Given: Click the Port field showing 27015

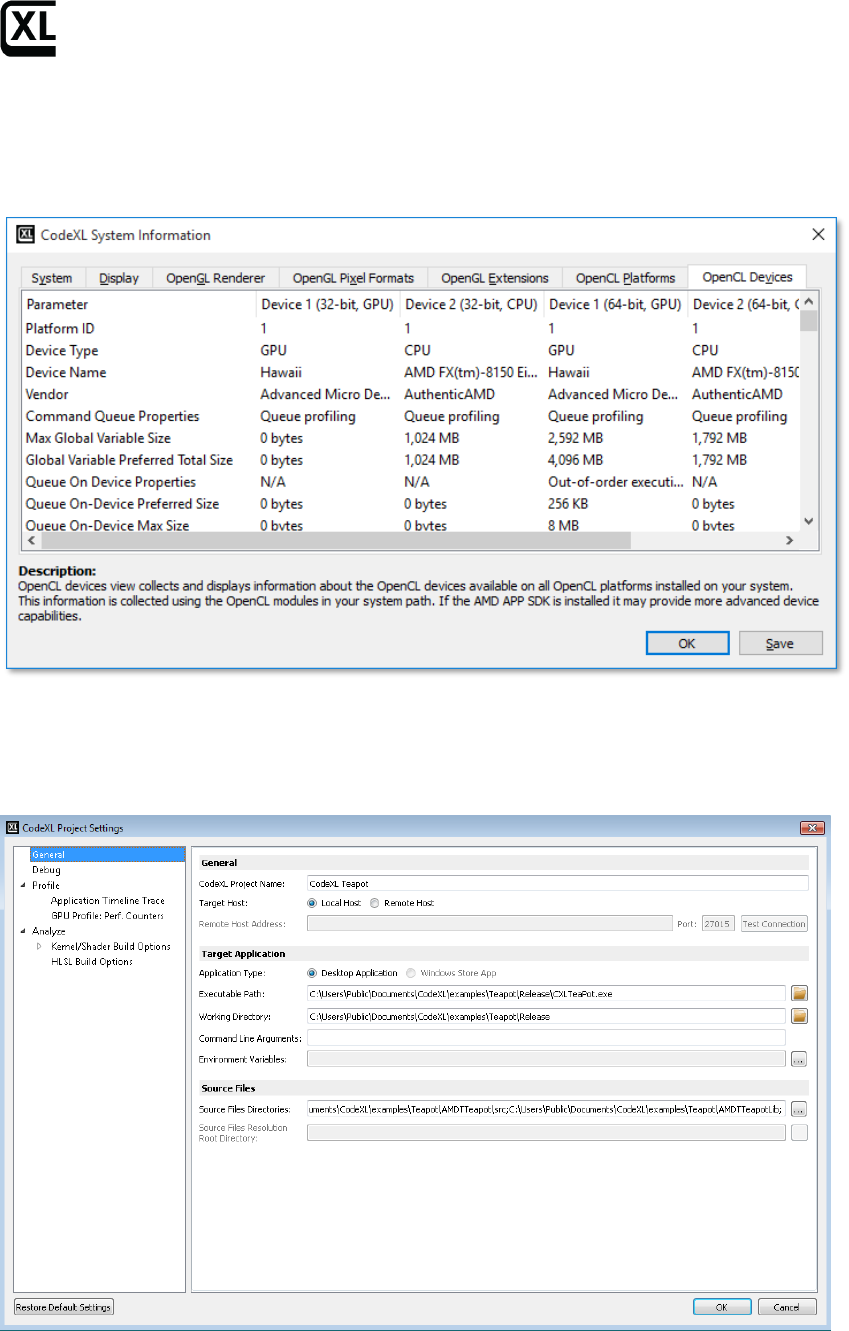Looking at the screenshot, I should click(718, 924).
